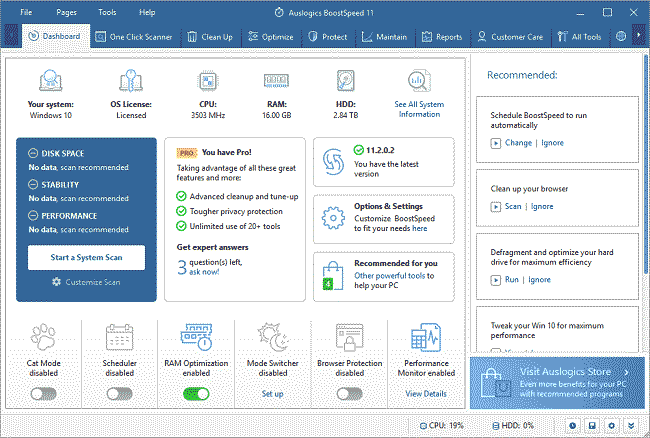The height and width of the screenshot is (438, 650).
Task: Click the 'ask now!' link
Action: pos(205,272)
